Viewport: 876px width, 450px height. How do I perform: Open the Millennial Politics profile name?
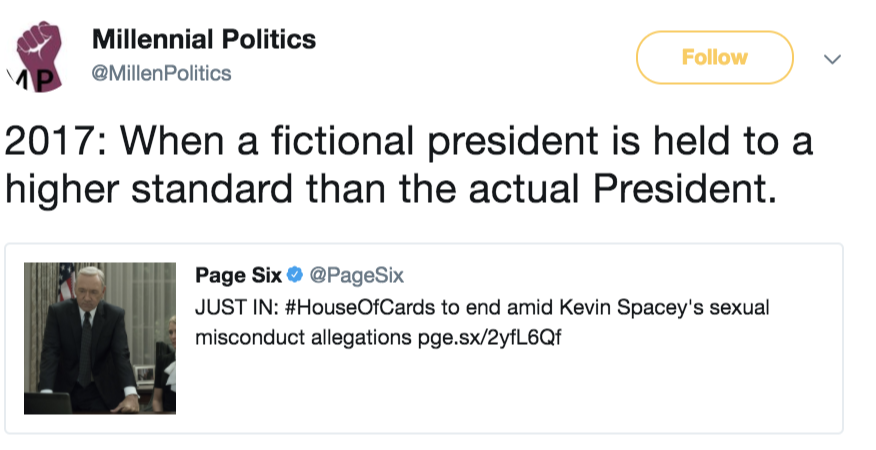coord(204,40)
